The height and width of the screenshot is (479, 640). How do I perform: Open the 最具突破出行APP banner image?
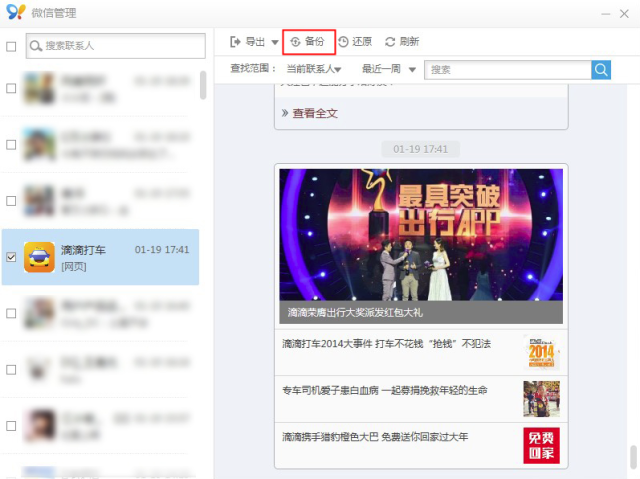[x=421, y=235]
